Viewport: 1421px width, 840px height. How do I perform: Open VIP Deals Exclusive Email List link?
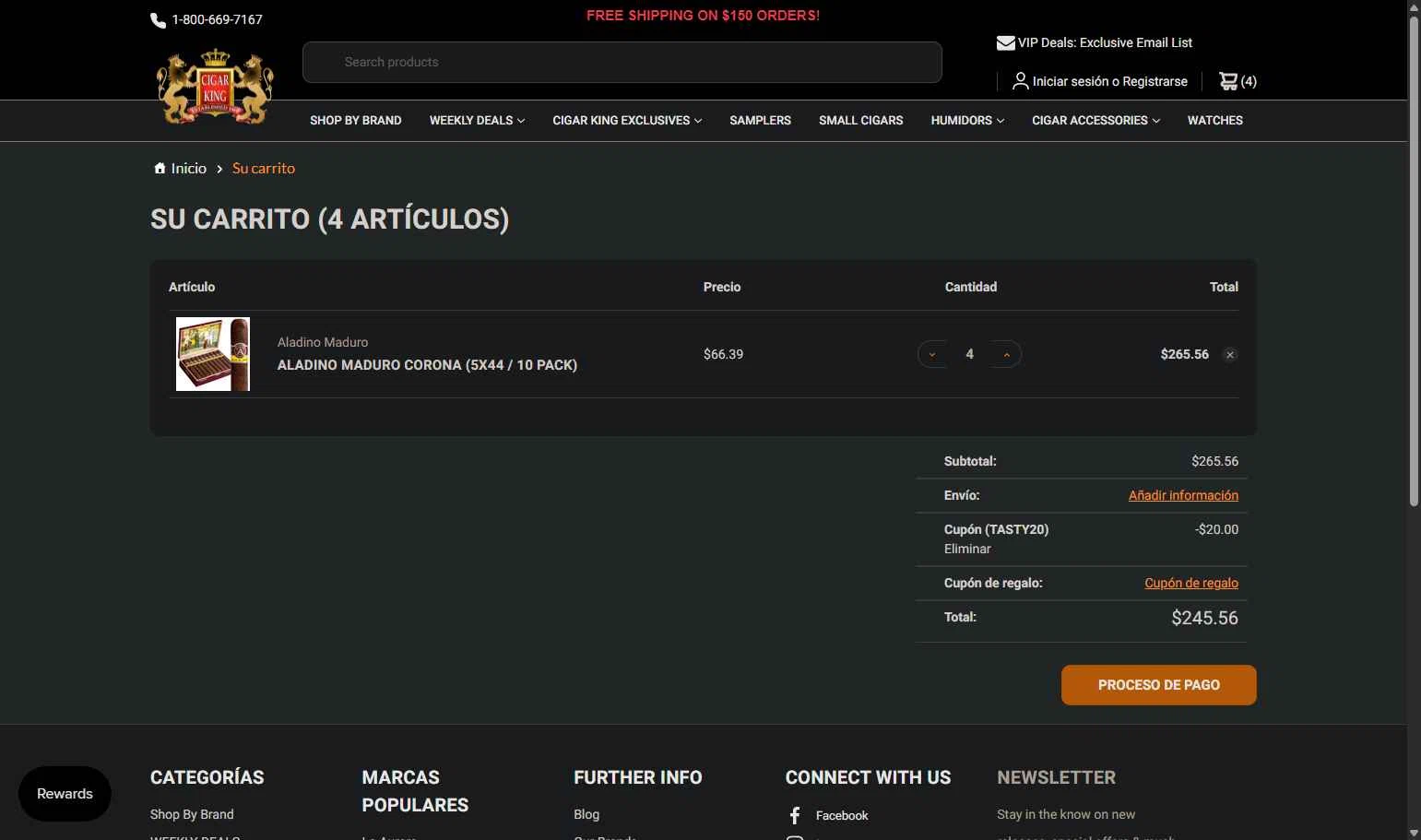[1105, 42]
